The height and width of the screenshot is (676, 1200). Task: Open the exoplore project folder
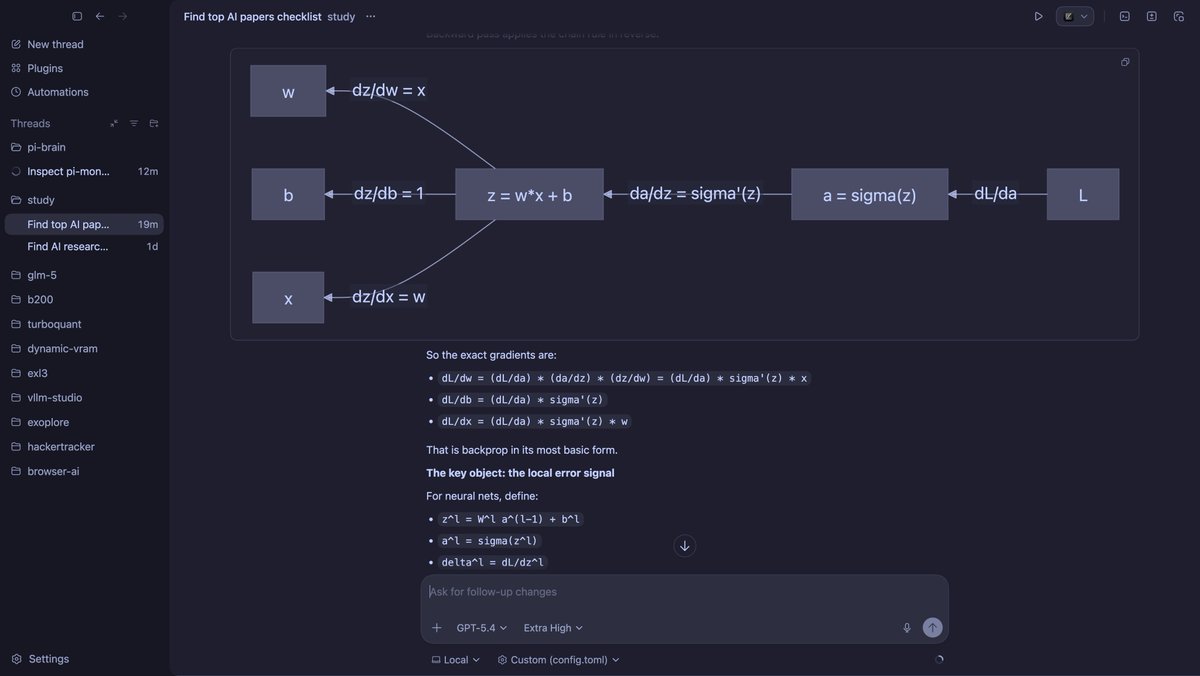(84, 422)
